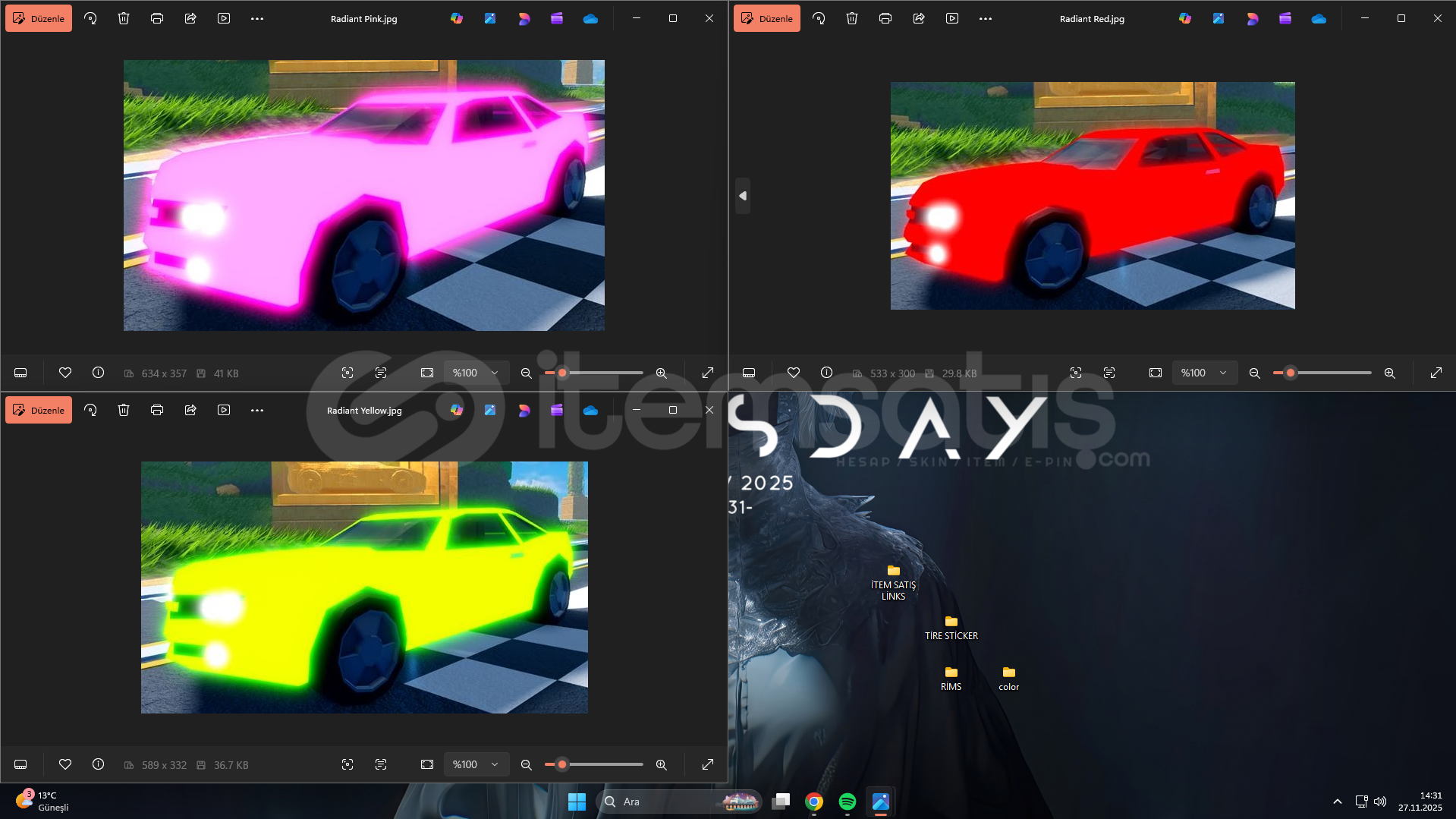Delete the Radiant Red image
Viewport: 1456px width, 819px height.
[852, 18]
